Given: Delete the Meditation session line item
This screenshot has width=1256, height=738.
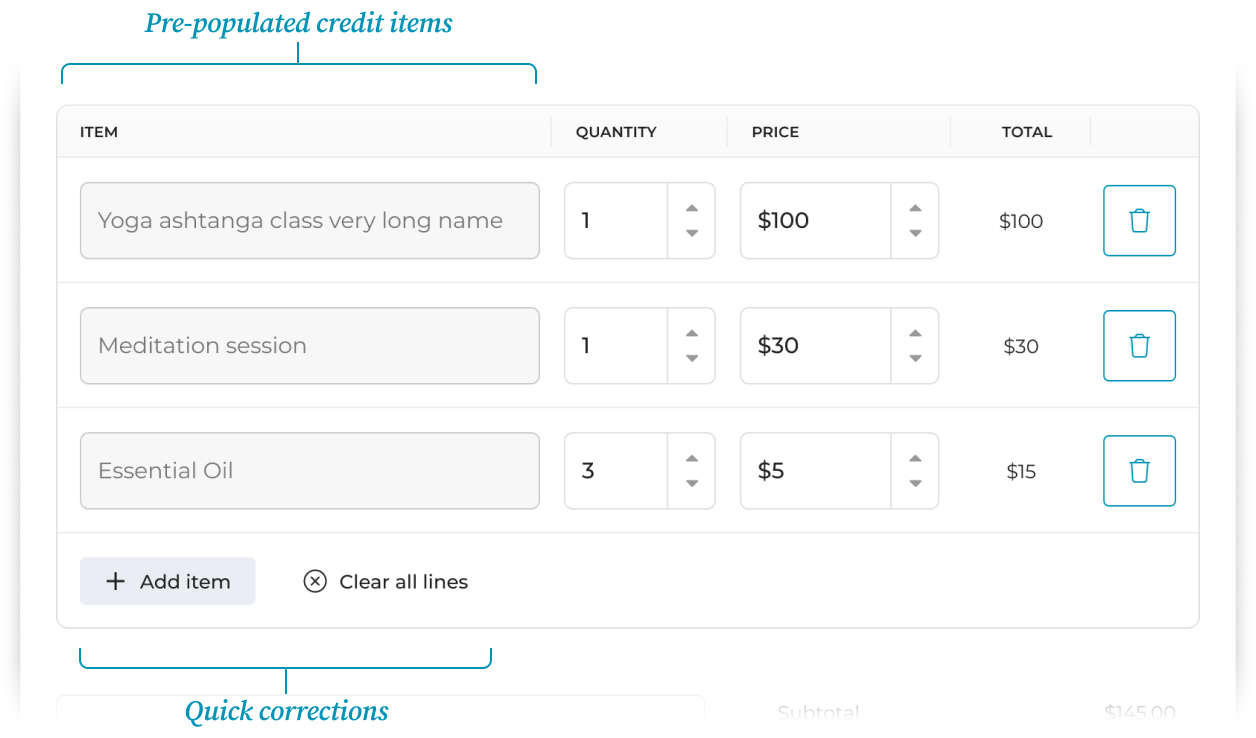Looking at the screenshot, I should 1139,346.
